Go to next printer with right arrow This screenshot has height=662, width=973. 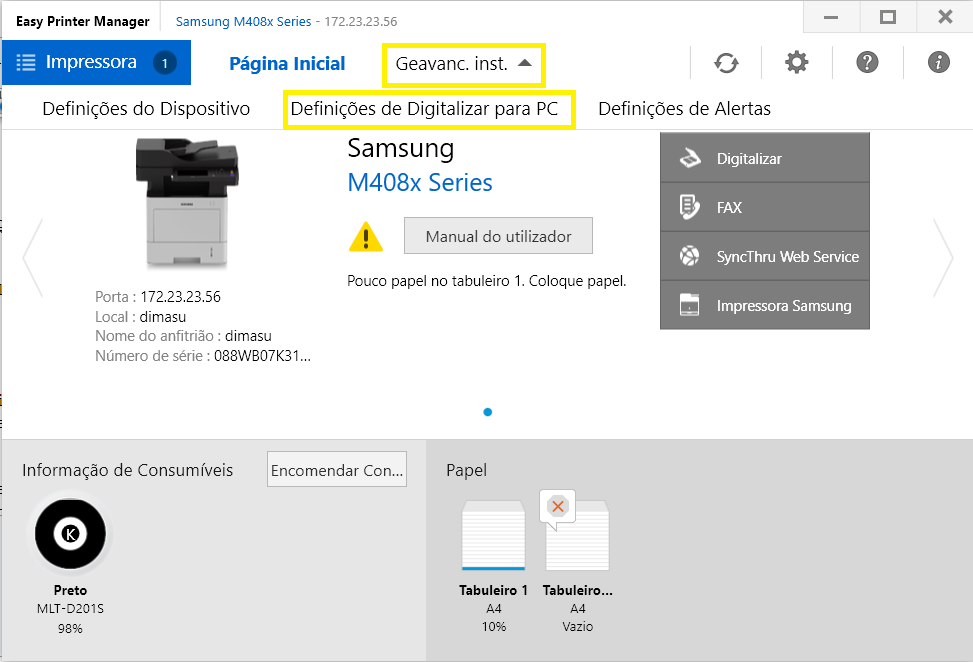[942, 258]
